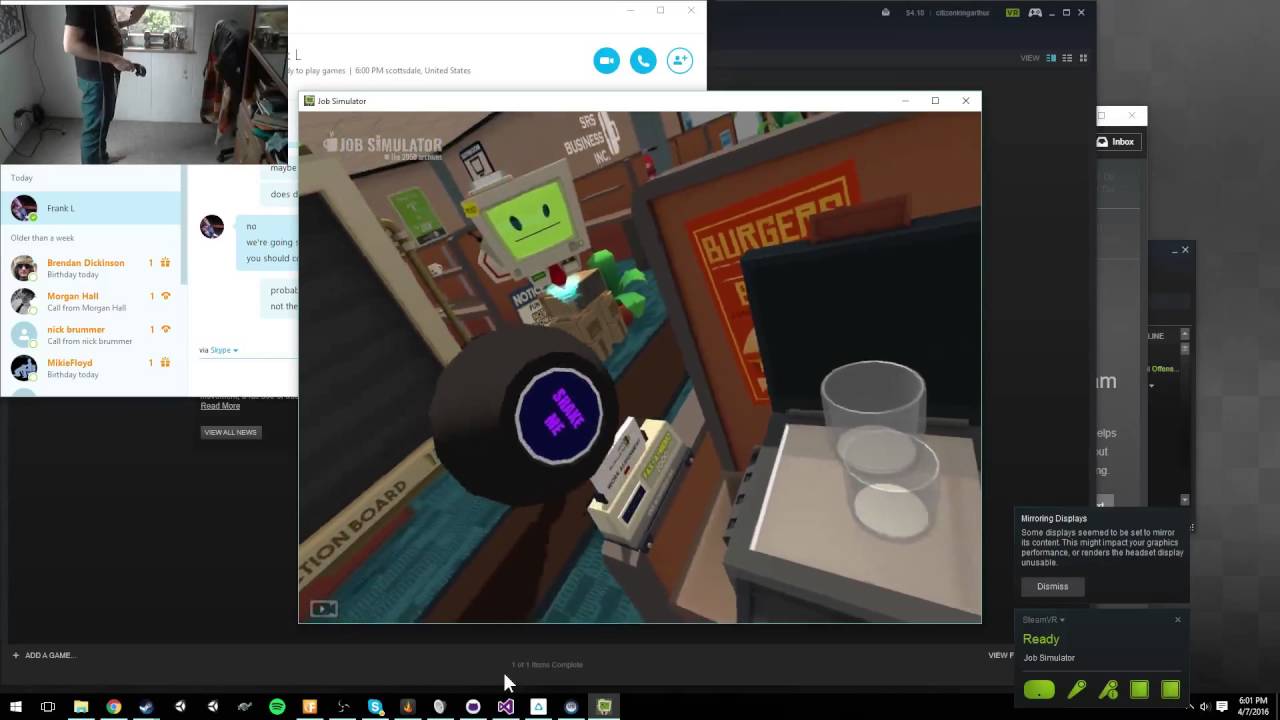
Task: Open nick brummer contact in Skype
Action: pos(90,335)
